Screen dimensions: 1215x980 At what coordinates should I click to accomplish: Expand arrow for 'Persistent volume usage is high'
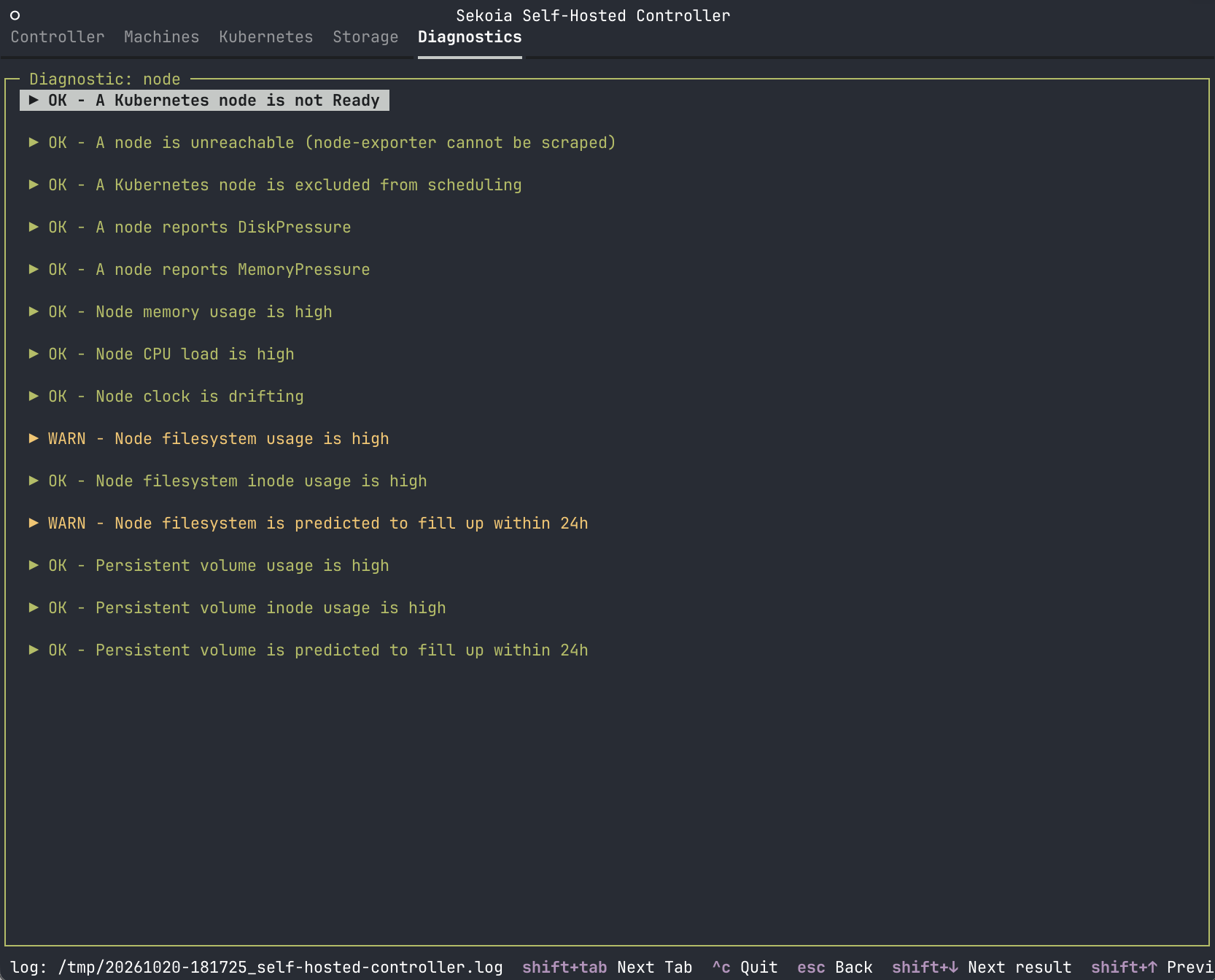(x=34, y=565)
